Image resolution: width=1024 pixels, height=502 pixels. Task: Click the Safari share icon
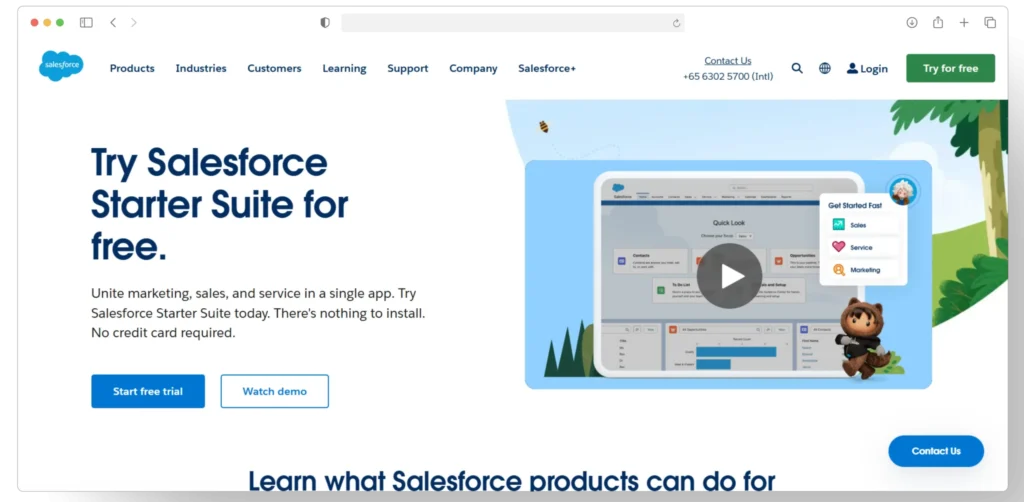point(938,22)
